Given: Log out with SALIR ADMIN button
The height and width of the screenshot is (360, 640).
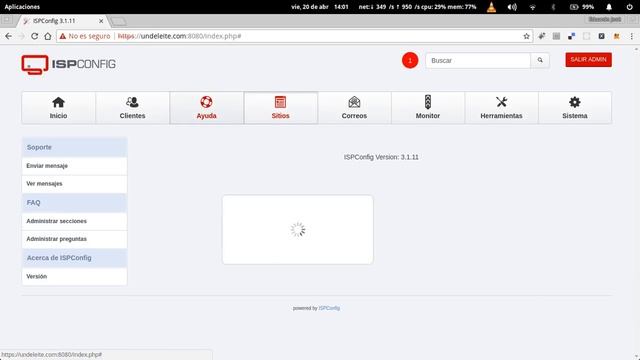Looking at the screenshot, I should 588,60.
